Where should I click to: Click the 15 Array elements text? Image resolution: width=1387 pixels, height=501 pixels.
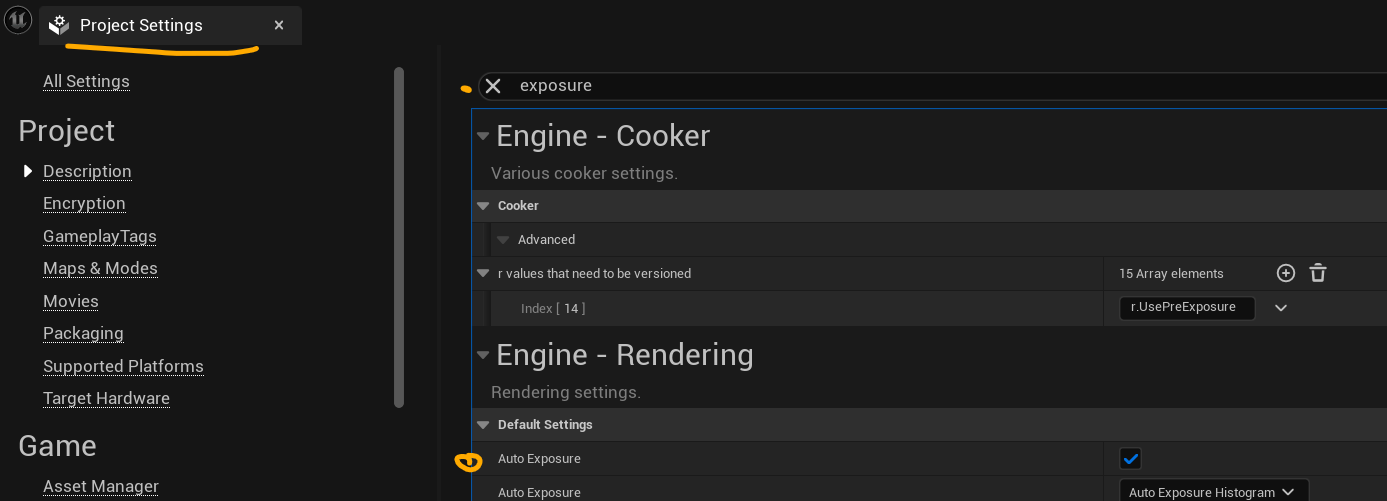pos(1171,273)
